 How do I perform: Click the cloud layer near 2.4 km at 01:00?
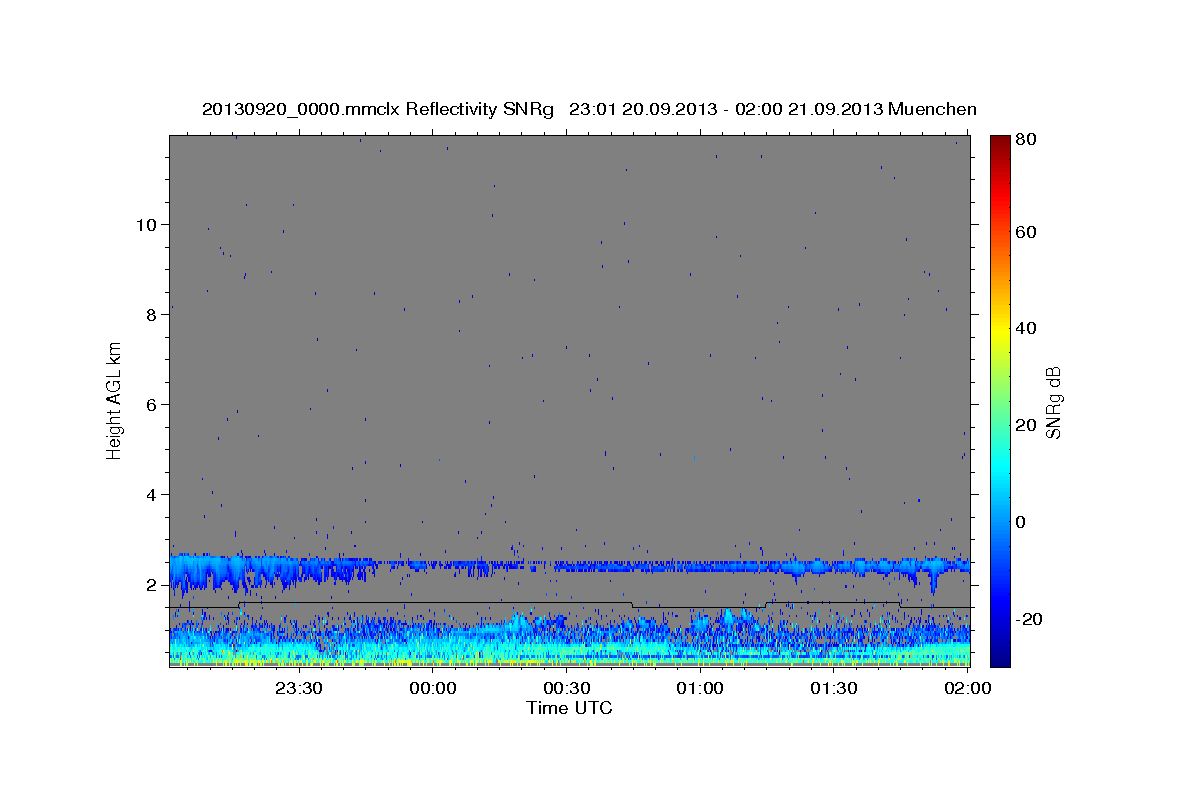click(x=700, y=567)
